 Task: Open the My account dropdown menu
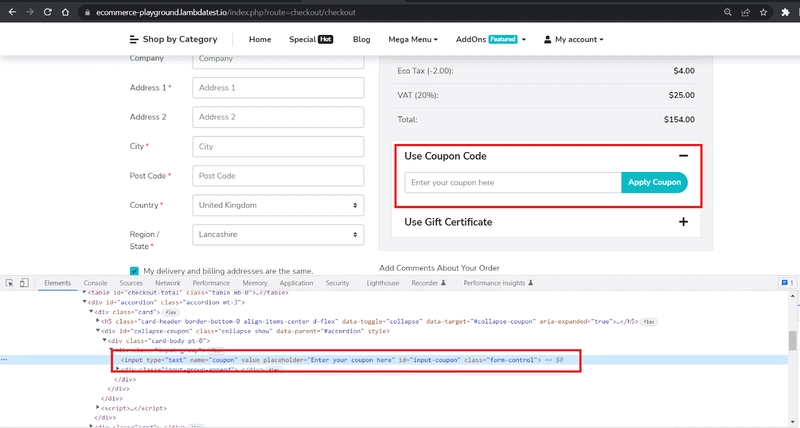[573, 39]
